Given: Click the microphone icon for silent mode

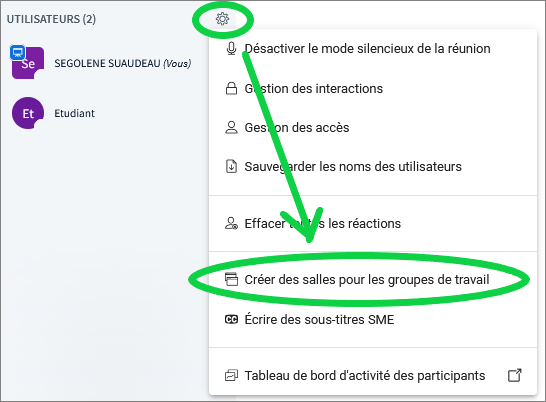Looking at the screenshot, I should click(x=231, y=49).
